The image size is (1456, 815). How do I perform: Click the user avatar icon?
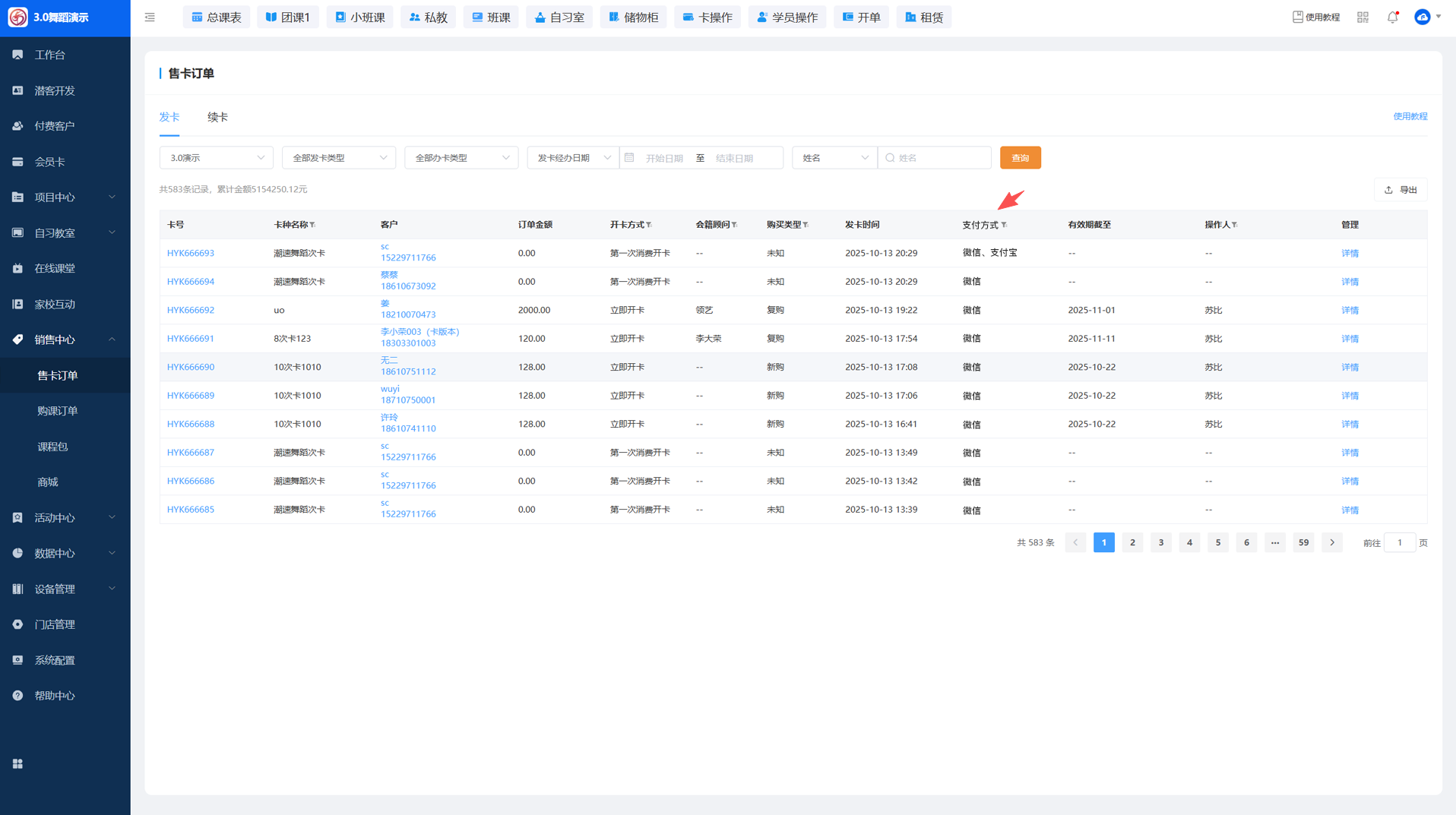(1423, 17)
